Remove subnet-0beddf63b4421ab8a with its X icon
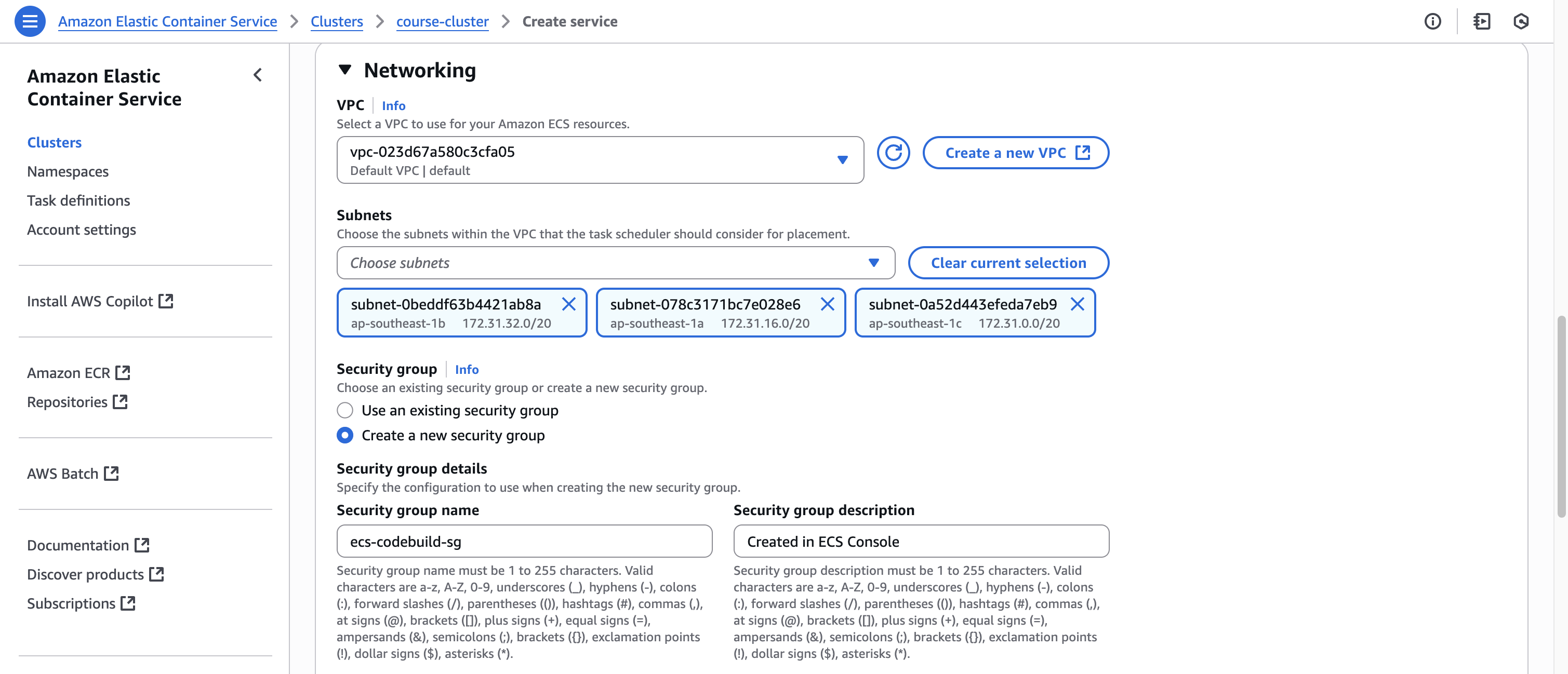Viewport: 1568px width, 674px height. pos(568,304)
